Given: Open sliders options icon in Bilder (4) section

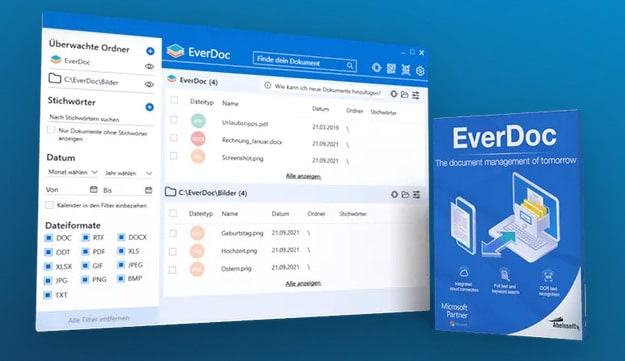Looking at the screenshot, I should [416, 194].
